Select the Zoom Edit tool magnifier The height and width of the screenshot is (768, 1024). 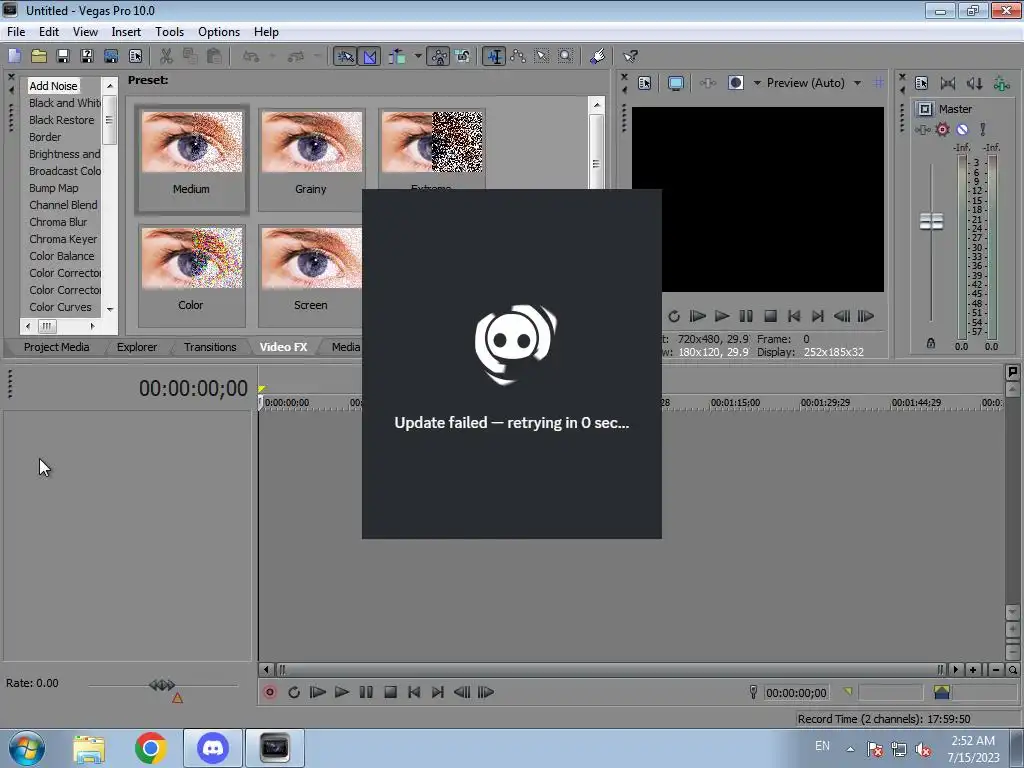[x=566, y=56]
